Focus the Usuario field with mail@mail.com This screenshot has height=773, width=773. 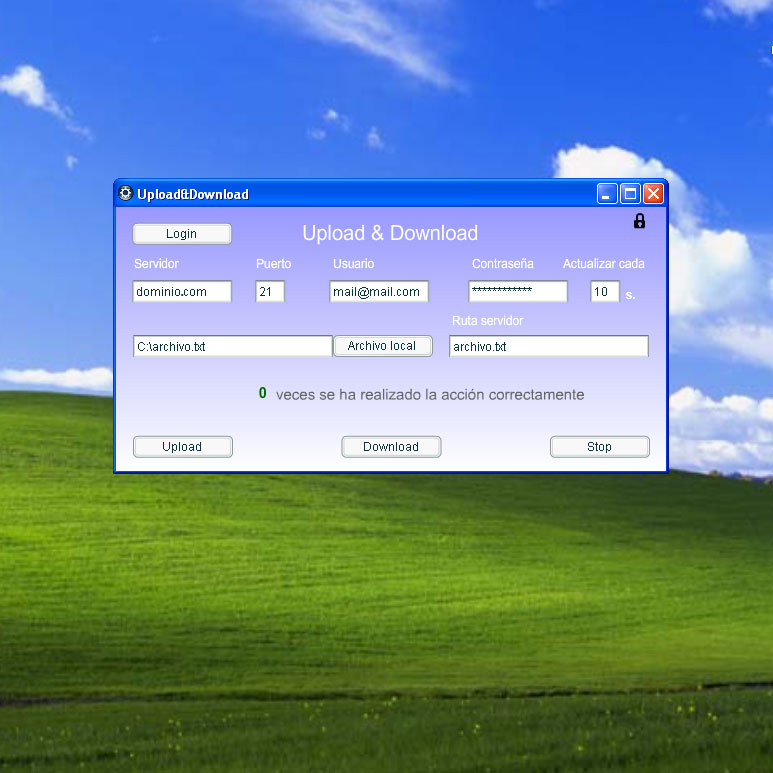379,291
